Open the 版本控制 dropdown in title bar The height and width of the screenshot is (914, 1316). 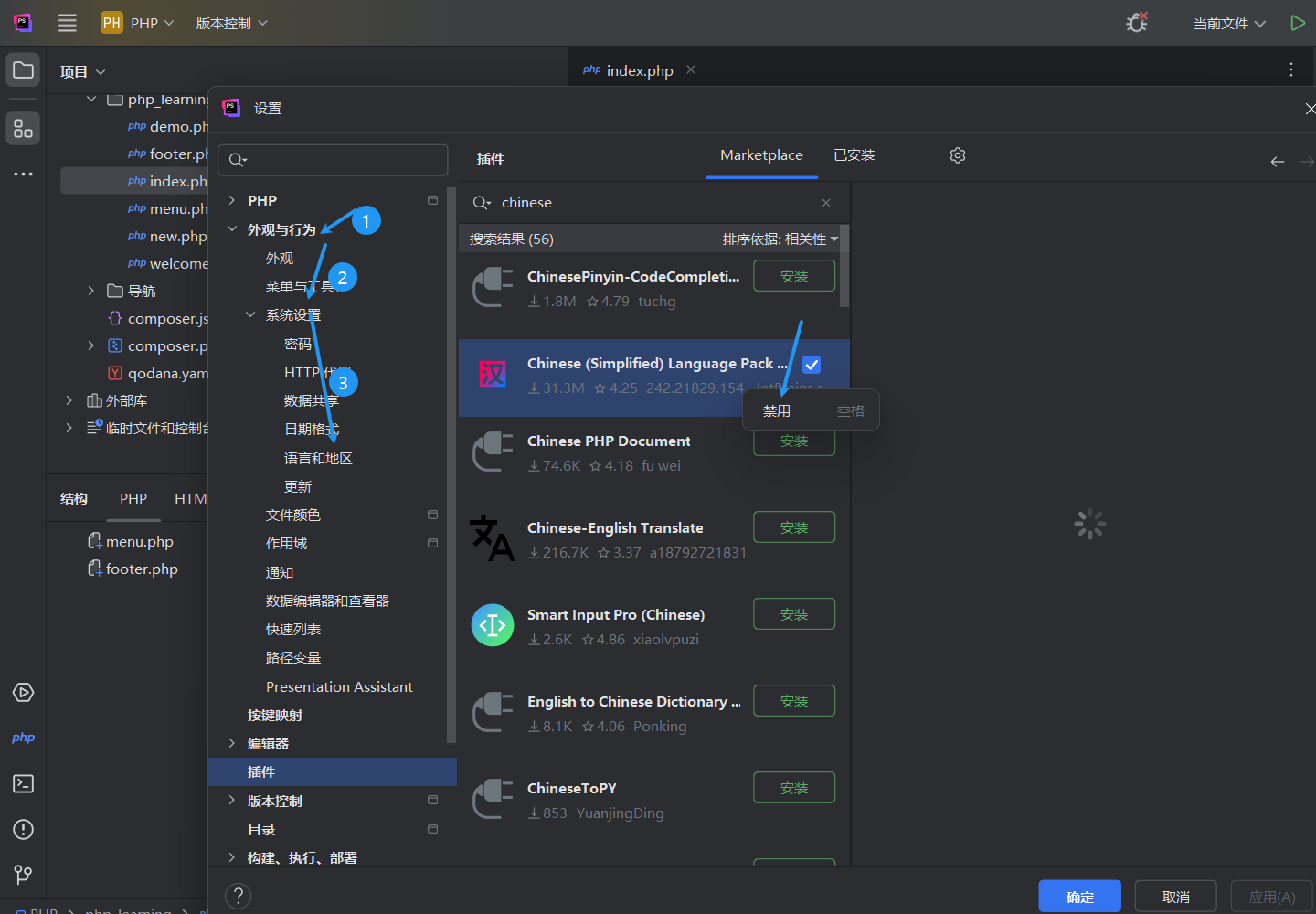coord(232,23)
